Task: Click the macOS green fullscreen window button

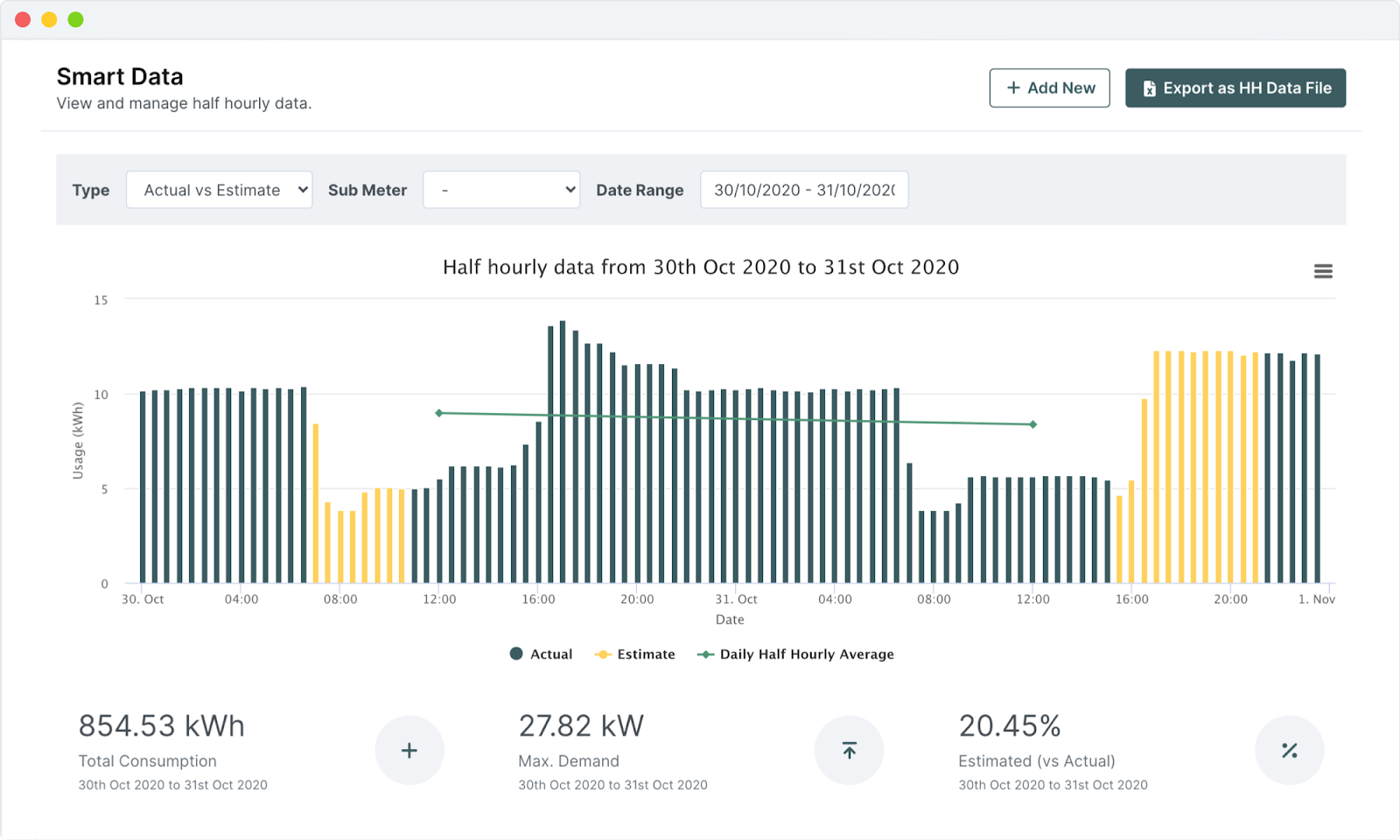Action: 76,19
